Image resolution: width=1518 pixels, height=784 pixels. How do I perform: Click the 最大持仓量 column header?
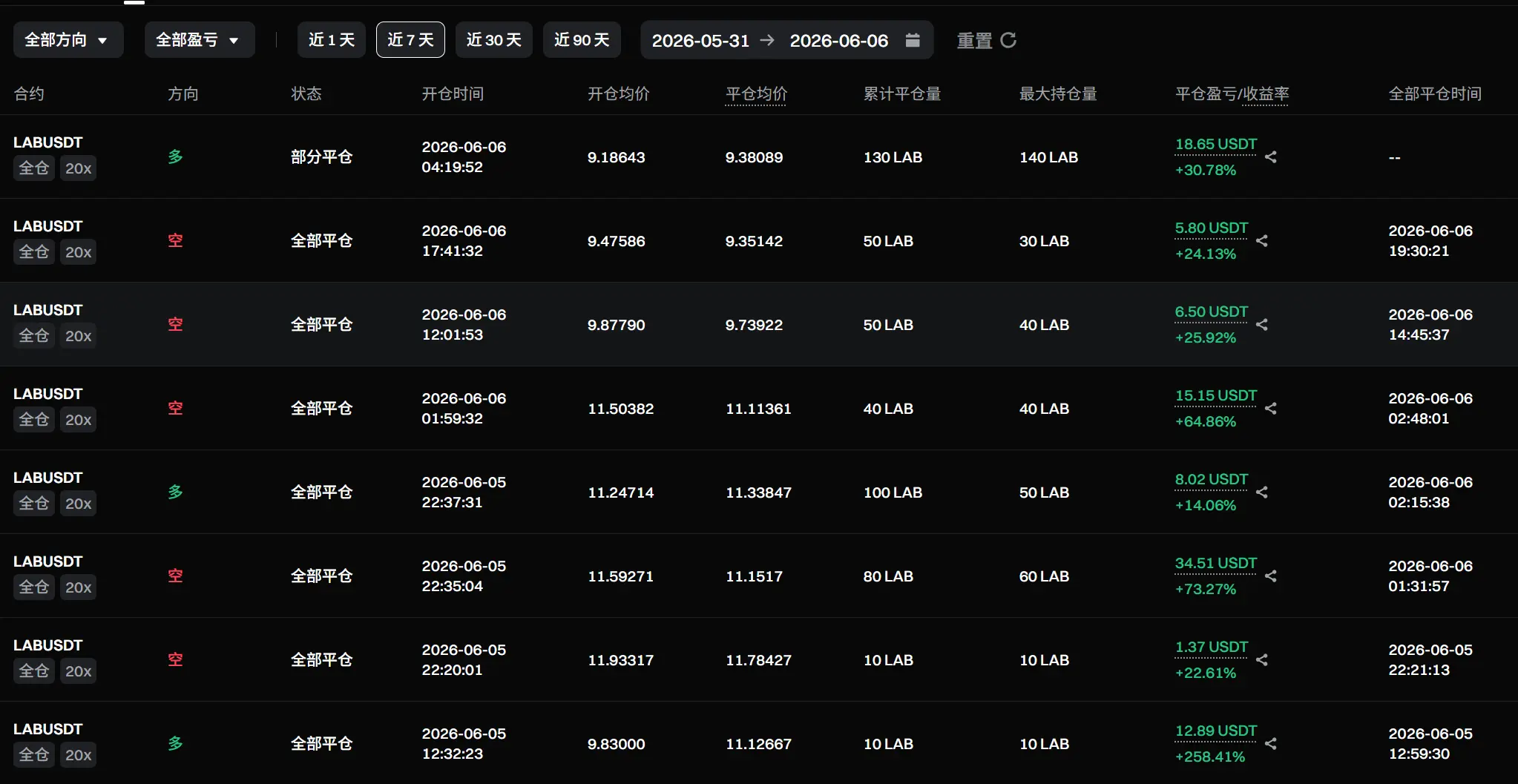coord(1058,94)
